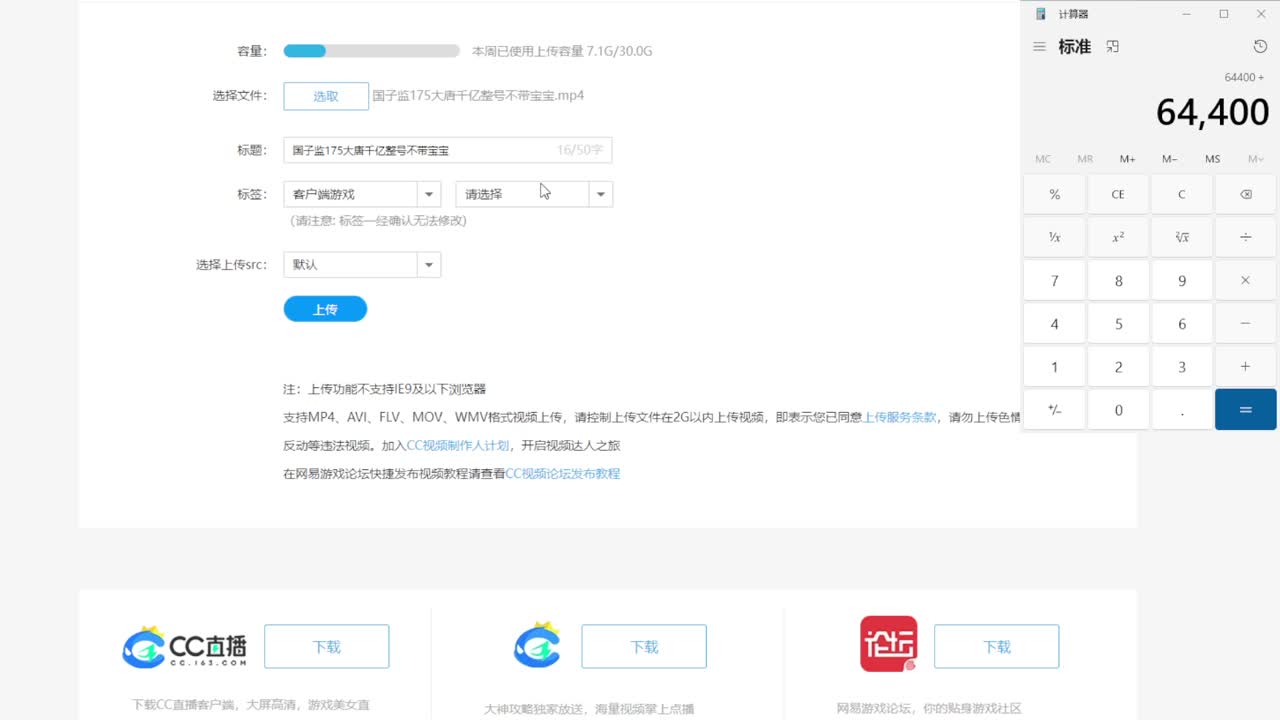1280x720 pixels.
Task: Toggle the +/- sign key
Action: tap(1054, 409)
